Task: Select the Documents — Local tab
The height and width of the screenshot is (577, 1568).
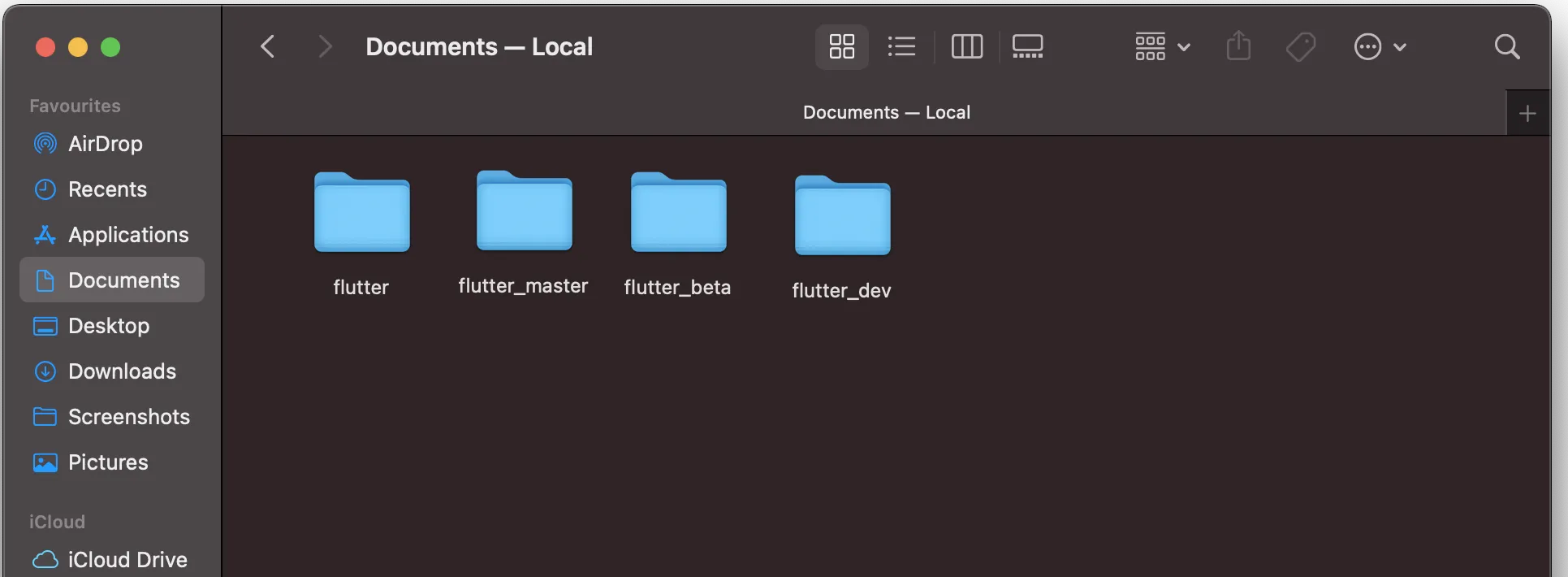Action: pos(864,113)
